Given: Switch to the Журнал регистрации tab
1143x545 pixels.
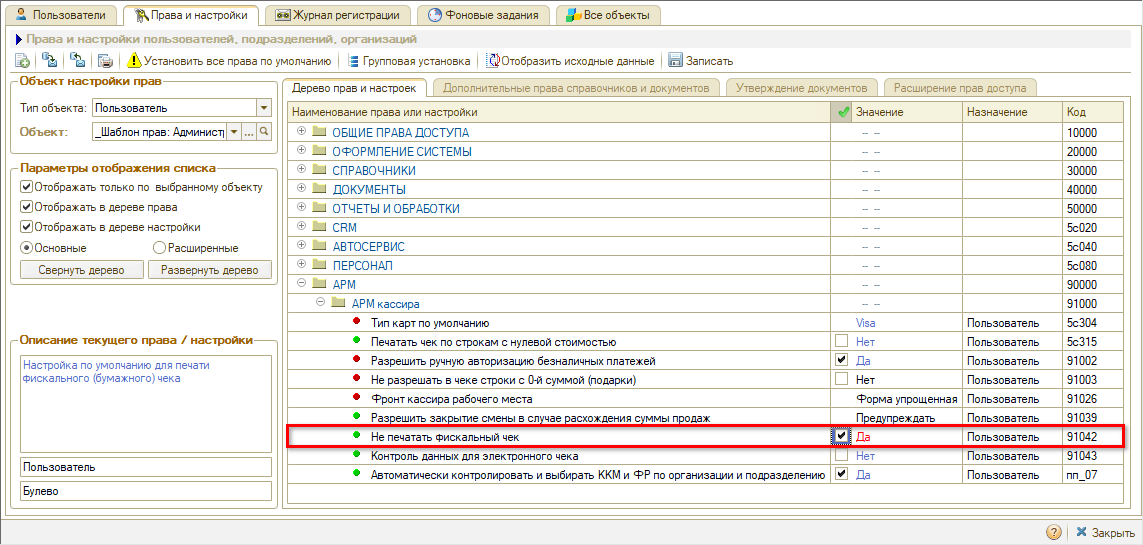Looking at the screenshot, I should (x=338, y=15).
